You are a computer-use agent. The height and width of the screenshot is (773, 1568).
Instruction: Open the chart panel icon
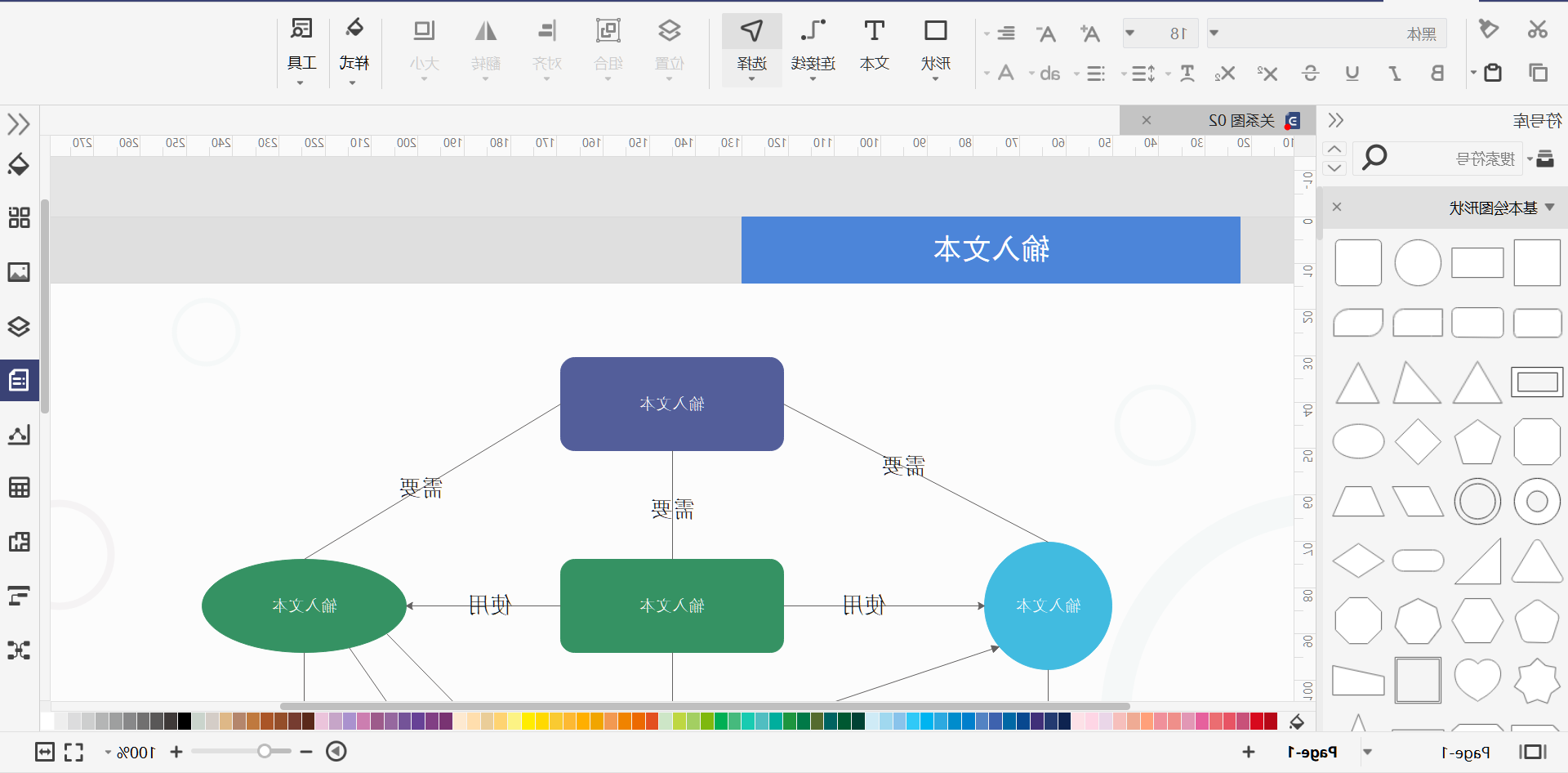[19, 434]
